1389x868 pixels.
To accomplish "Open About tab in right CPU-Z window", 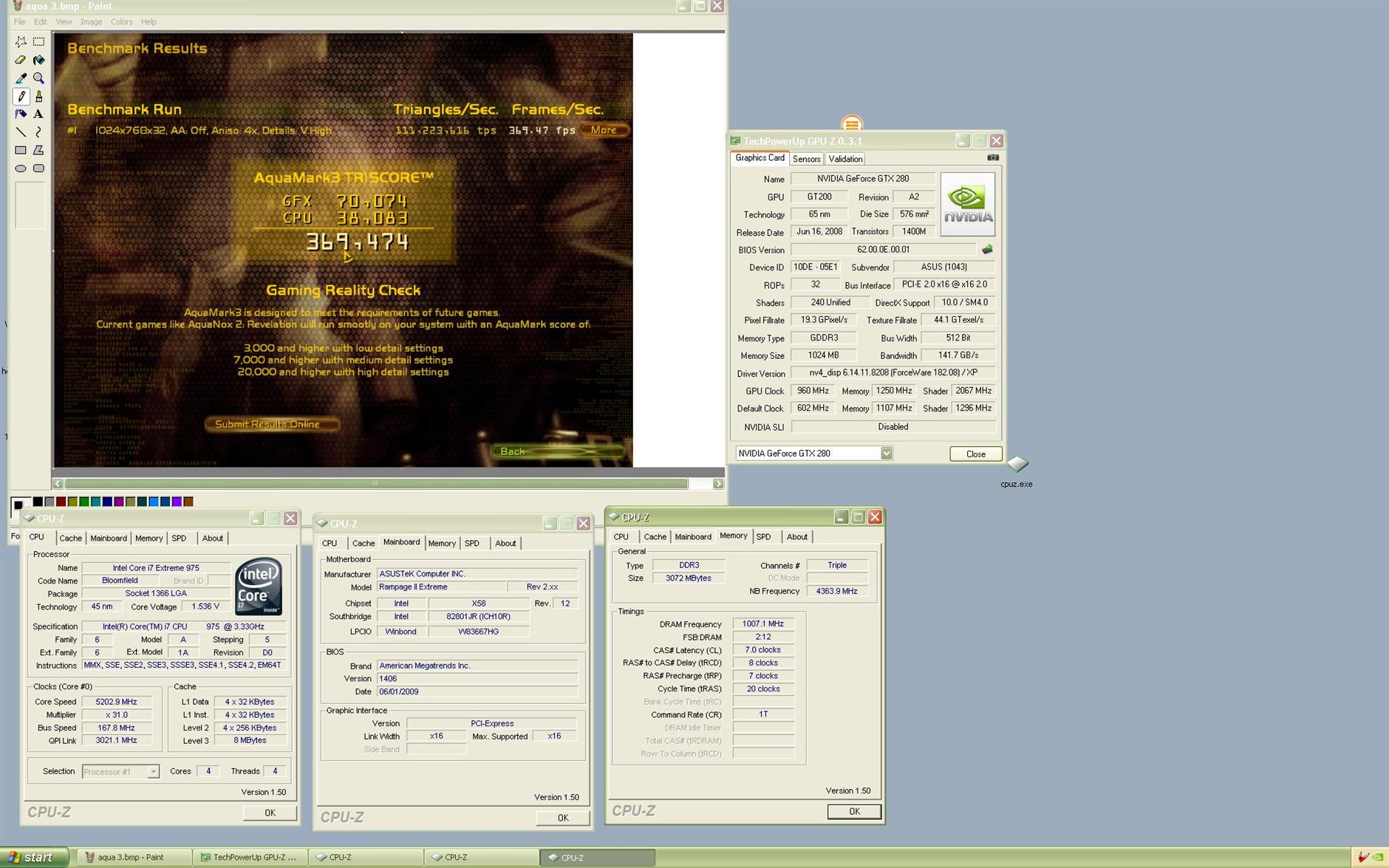I will [796, 536].
